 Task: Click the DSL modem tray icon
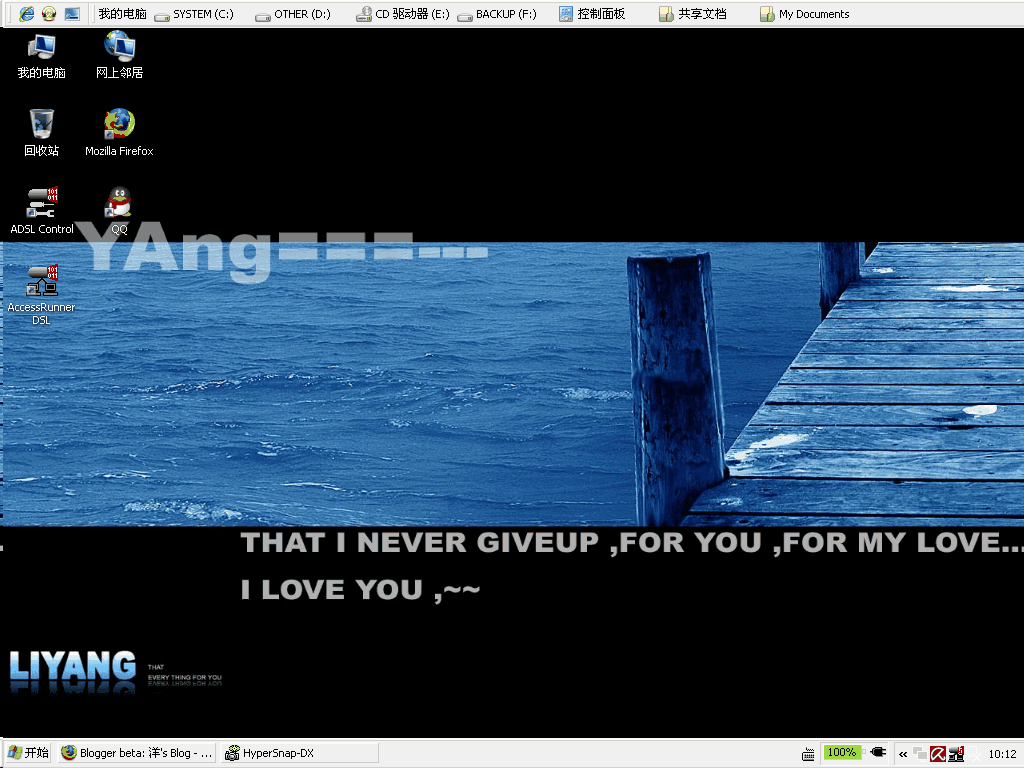click(x=956, y=754)
